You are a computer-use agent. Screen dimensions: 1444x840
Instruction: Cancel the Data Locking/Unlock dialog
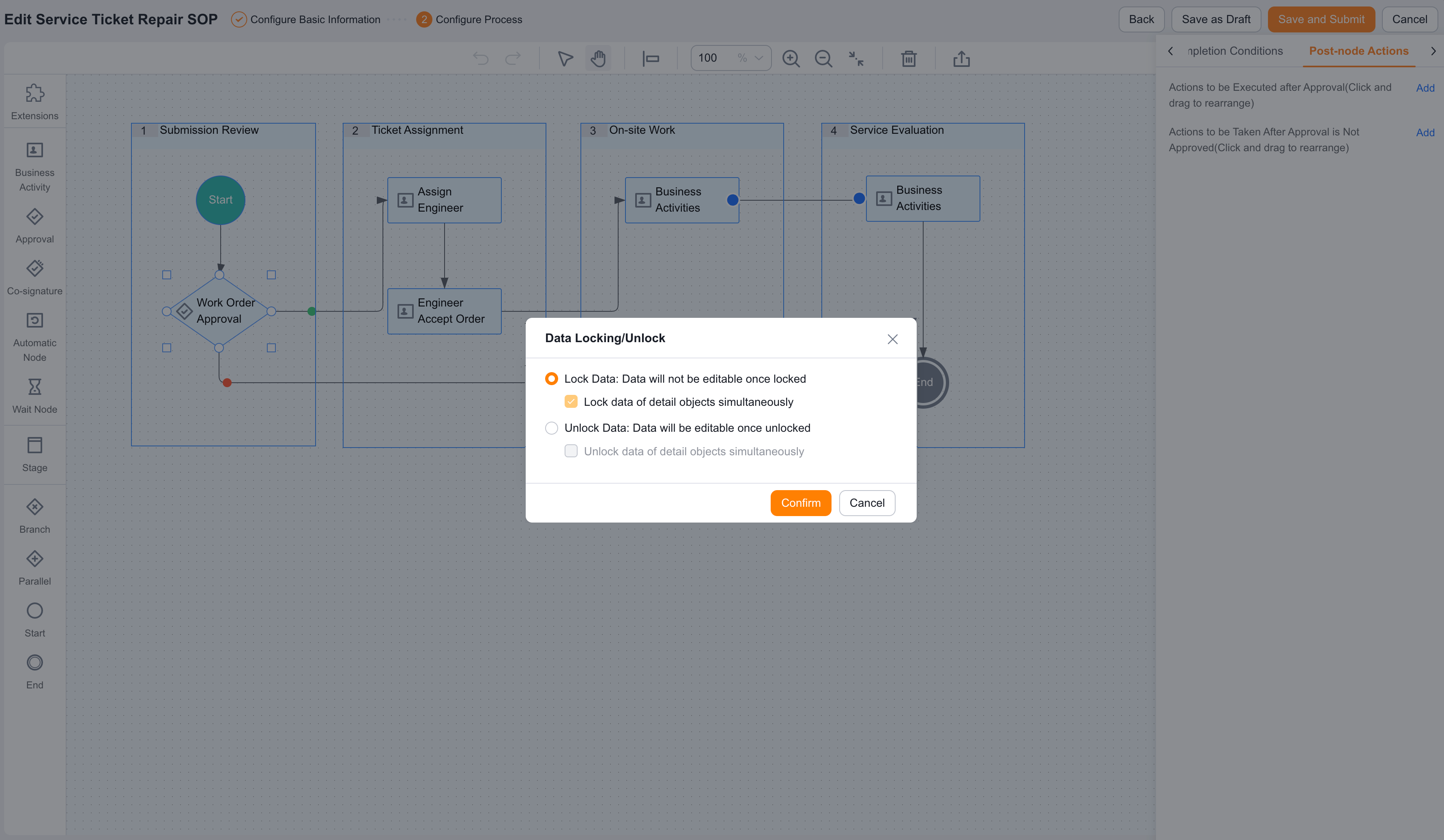point(867,503)
